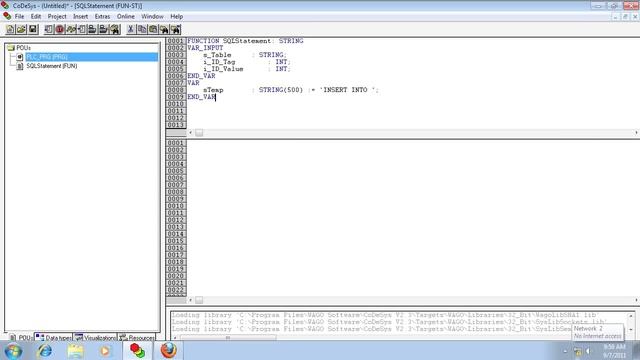The height and width of the screenshot is (360, 640).
Task: Click the Open project folder icon
Action: pyautogui.click(x=21, y=29)
